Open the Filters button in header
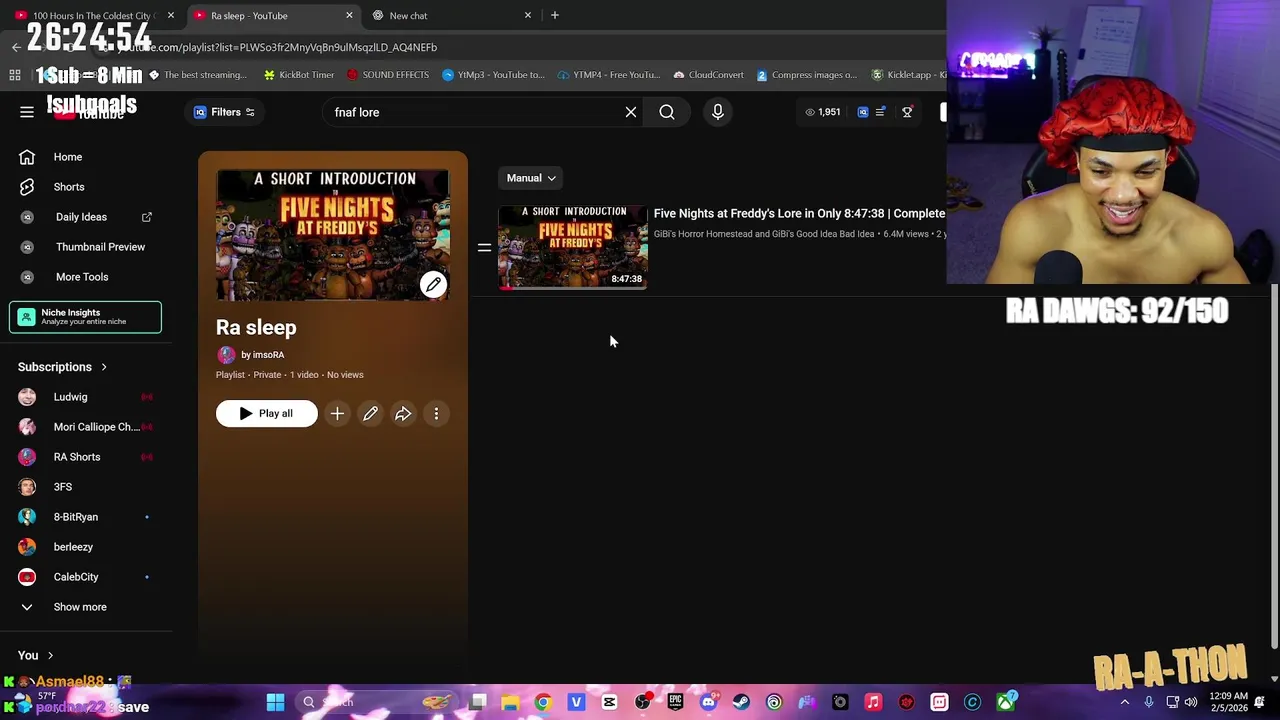Image resolution: width=1280 pixels, height=720 pixels. [x=225, y=112]
